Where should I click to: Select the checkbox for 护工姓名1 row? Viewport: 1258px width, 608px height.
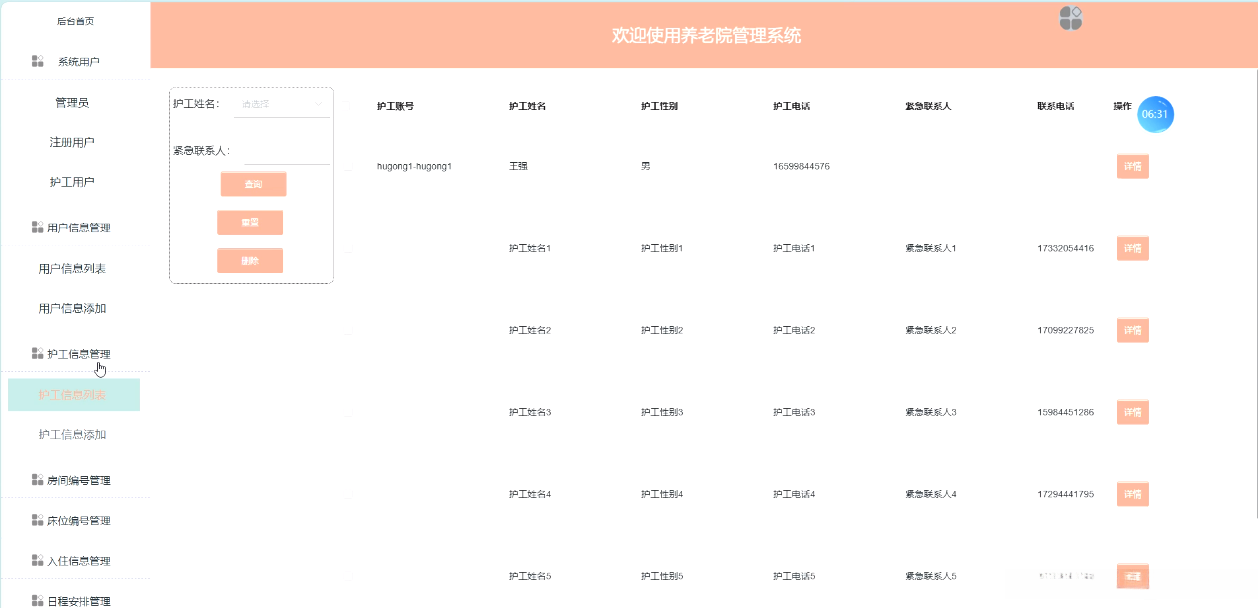348,252
